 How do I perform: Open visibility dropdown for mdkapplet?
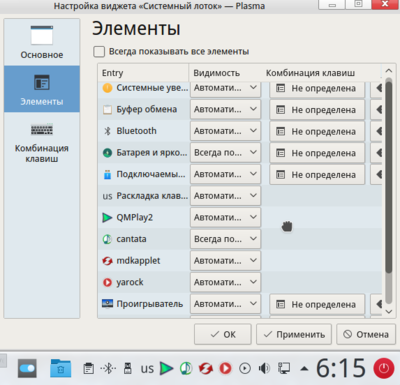point(225,261)
